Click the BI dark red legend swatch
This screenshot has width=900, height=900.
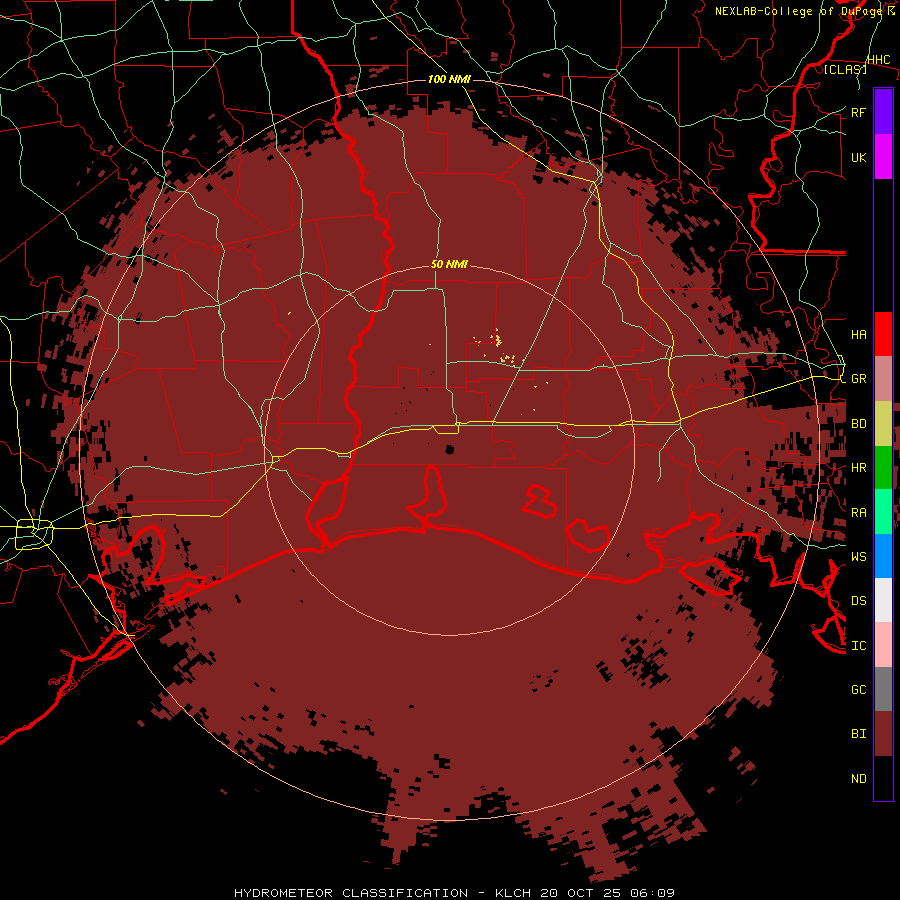click(x=883, y=734)
